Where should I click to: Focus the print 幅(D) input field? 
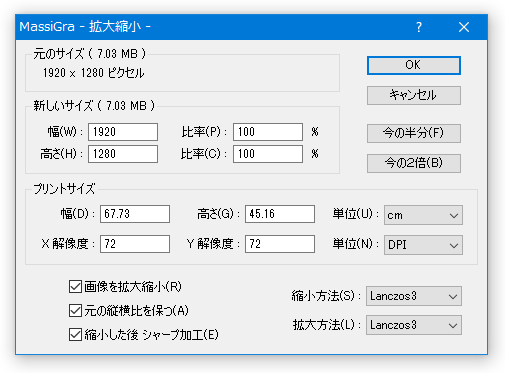(x=135, y=214)
